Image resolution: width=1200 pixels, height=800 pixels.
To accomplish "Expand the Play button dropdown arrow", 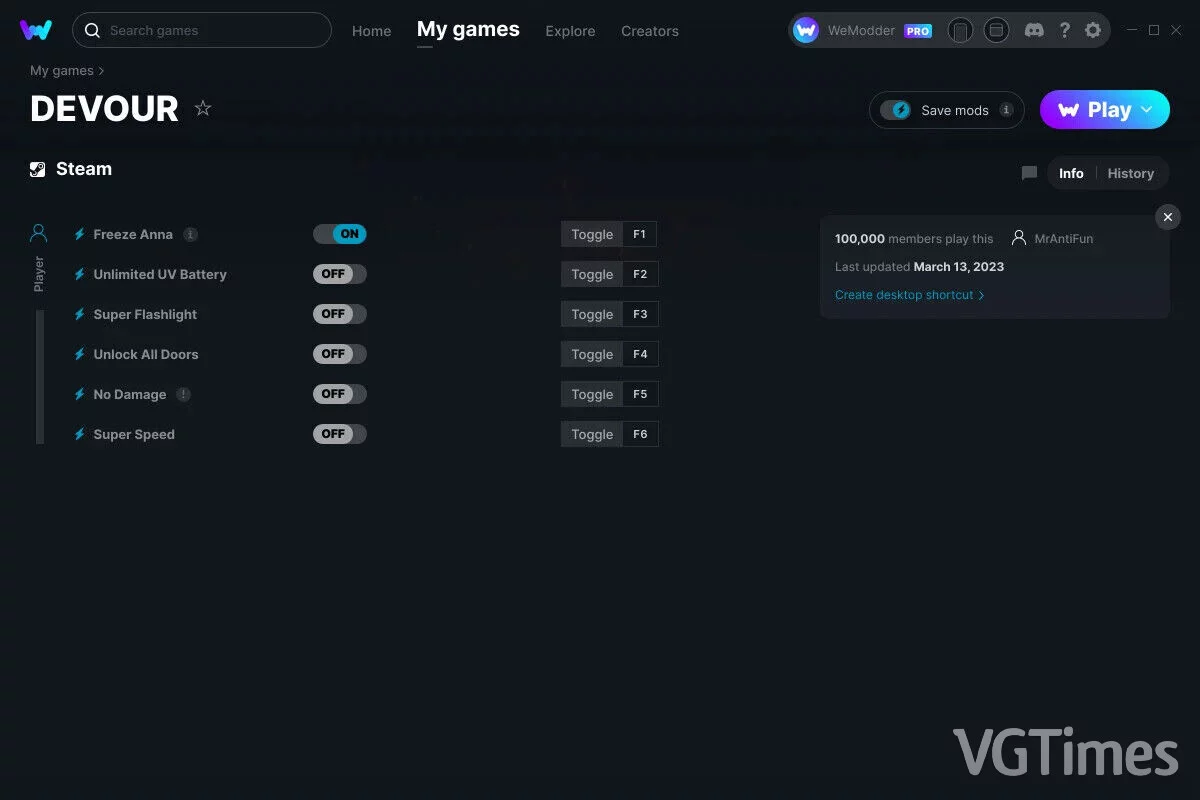I will (x=1147, y=110).
